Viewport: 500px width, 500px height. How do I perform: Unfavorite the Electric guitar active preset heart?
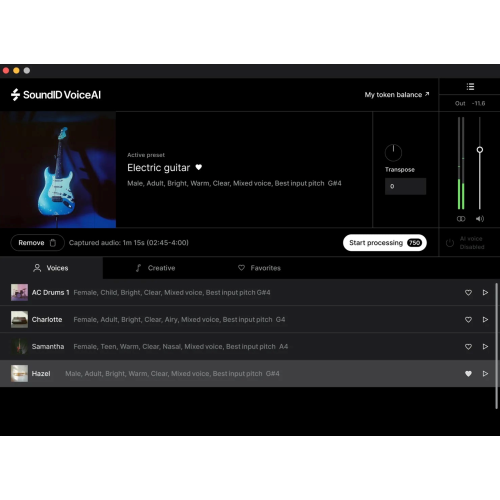coord(199,167)
